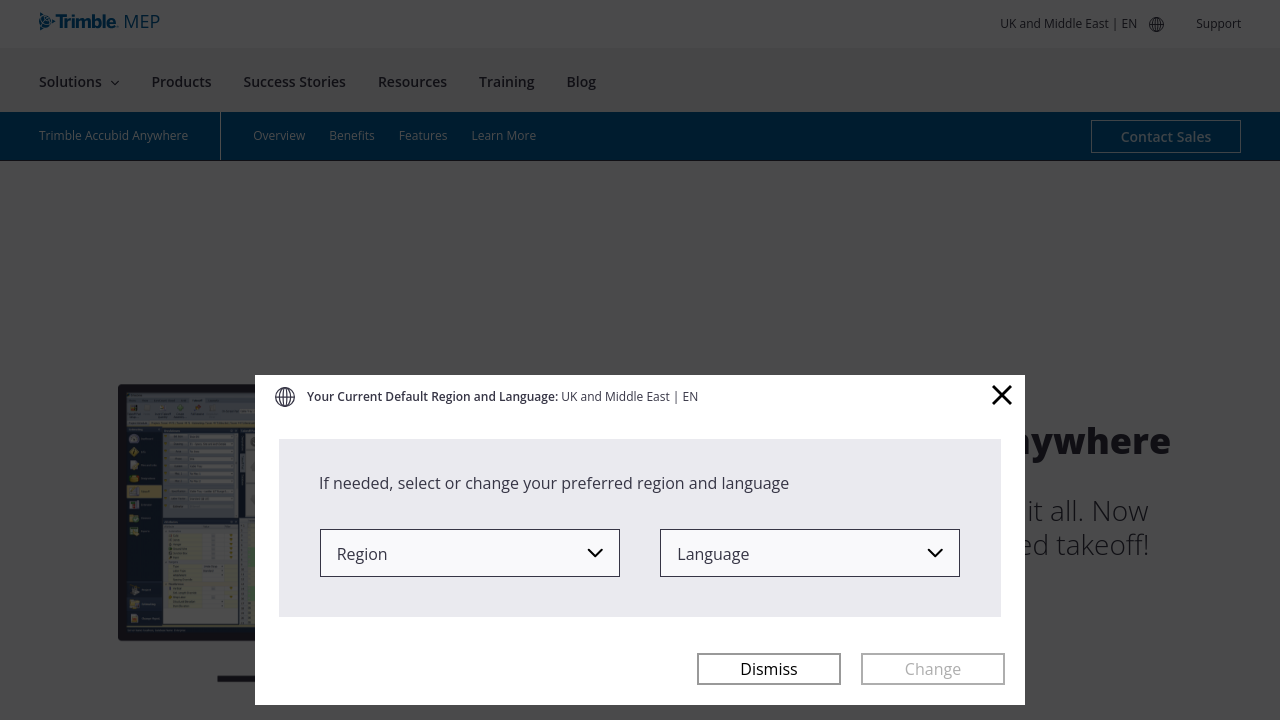The image size is (1280, 720).
Task: Go to Success Stories page
Action: point(294,82)
